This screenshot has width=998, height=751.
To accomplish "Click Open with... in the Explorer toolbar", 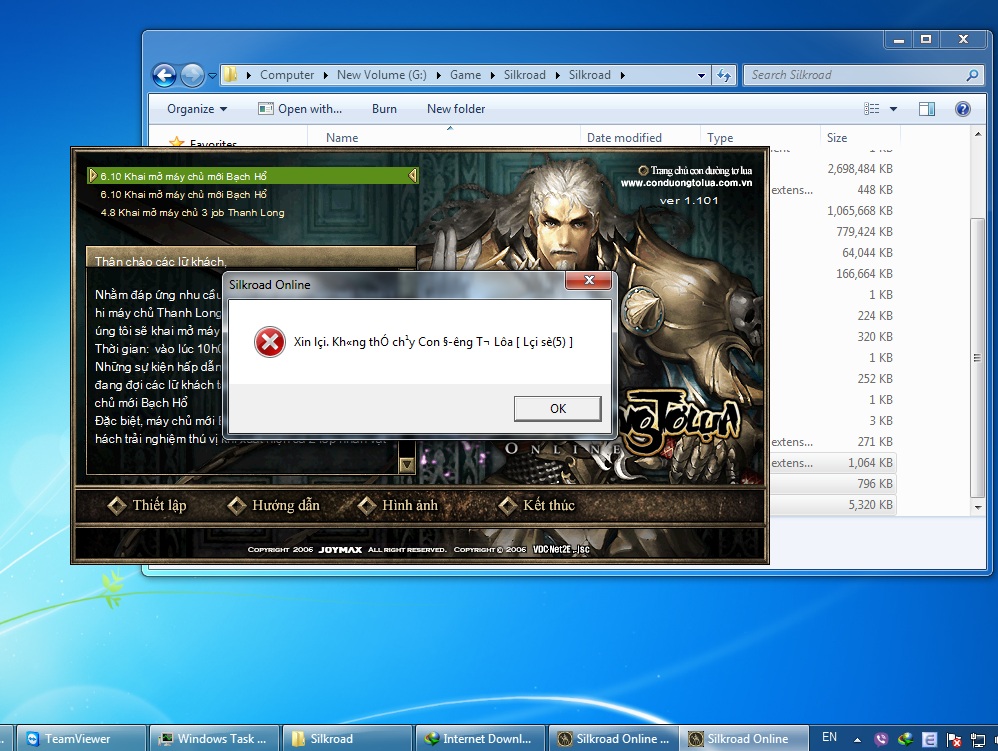I will [x=300, y=109].
